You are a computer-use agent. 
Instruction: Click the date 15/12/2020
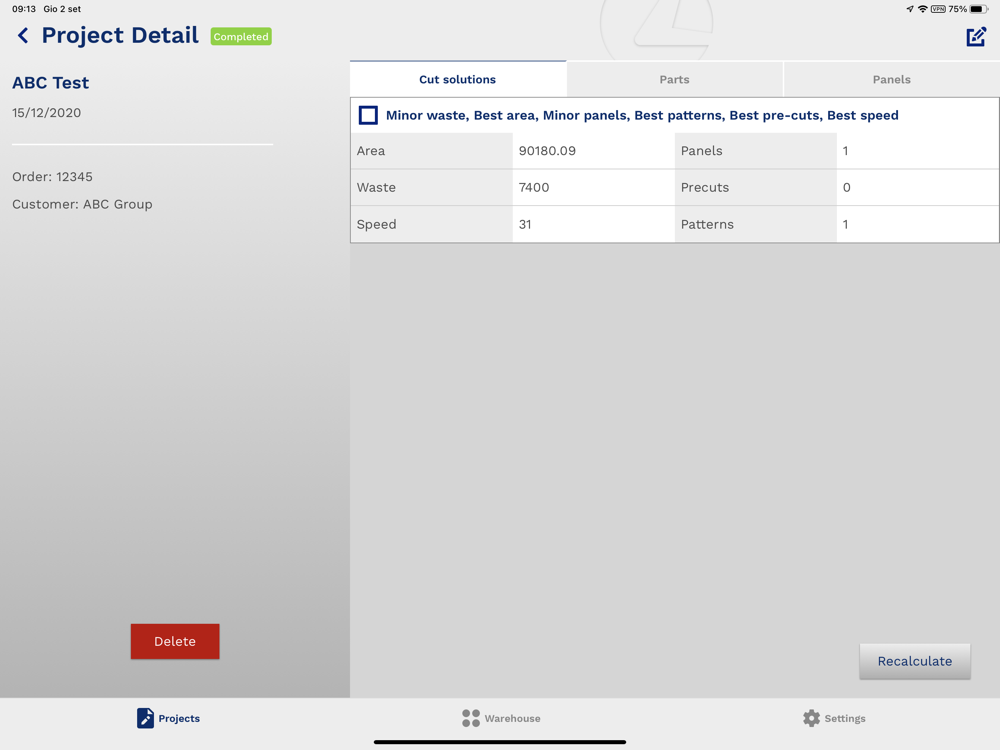(47, 113)
